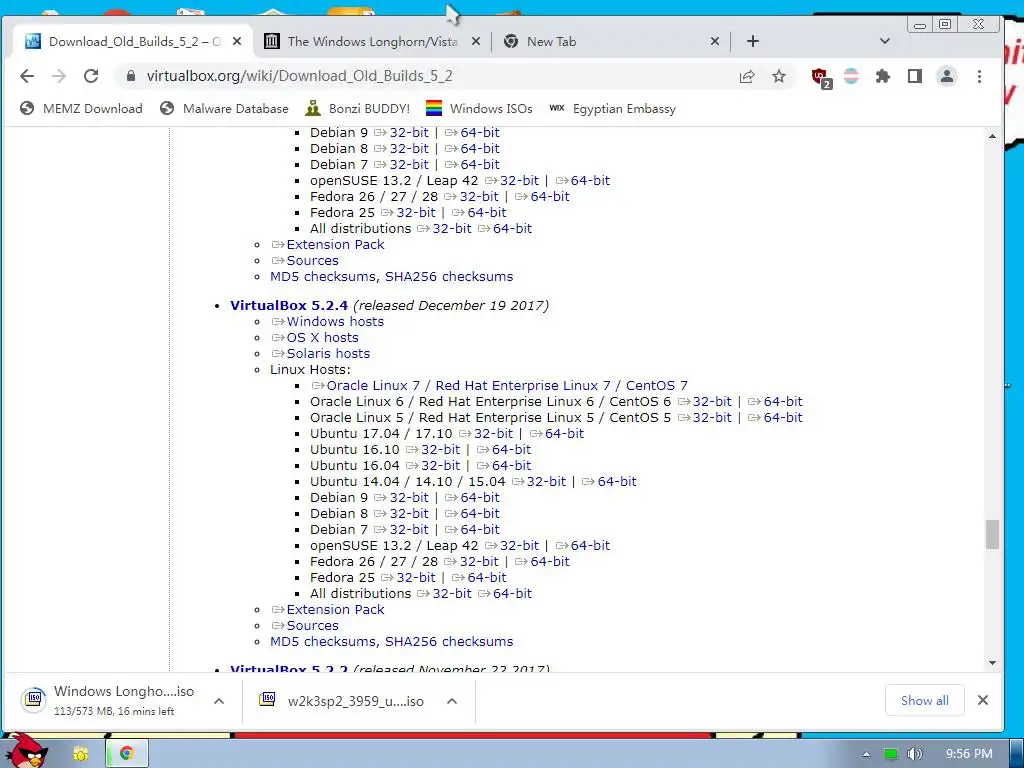1024x768 pixels.
Task: Toggle the browser side panel
Action: pos(915,76)
